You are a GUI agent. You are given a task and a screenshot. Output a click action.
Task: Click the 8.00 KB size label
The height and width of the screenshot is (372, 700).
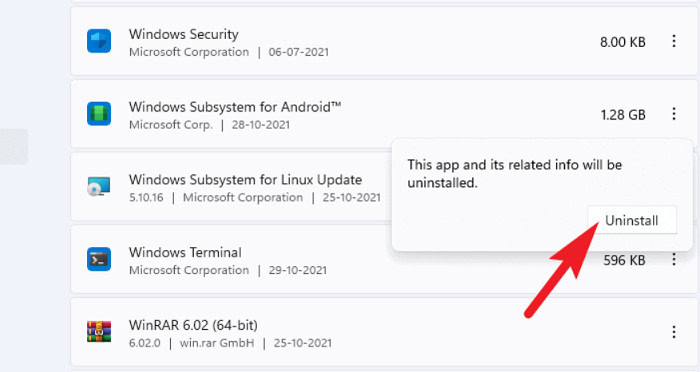623,42
